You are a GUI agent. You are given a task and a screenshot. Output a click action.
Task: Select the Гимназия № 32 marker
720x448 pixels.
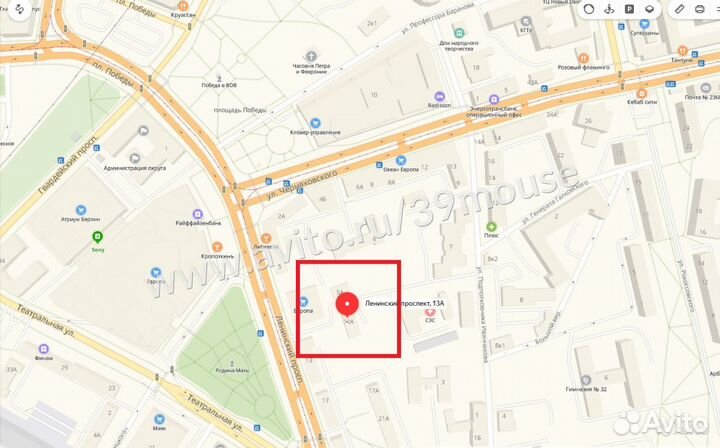[x=585, y=380]
